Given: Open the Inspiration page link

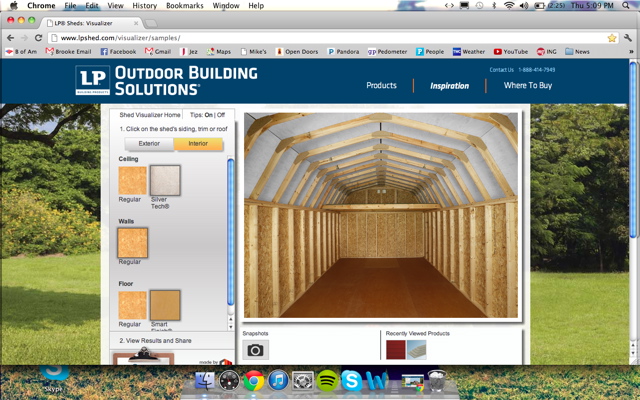Looking at the screenshot, I should point(449,86).
